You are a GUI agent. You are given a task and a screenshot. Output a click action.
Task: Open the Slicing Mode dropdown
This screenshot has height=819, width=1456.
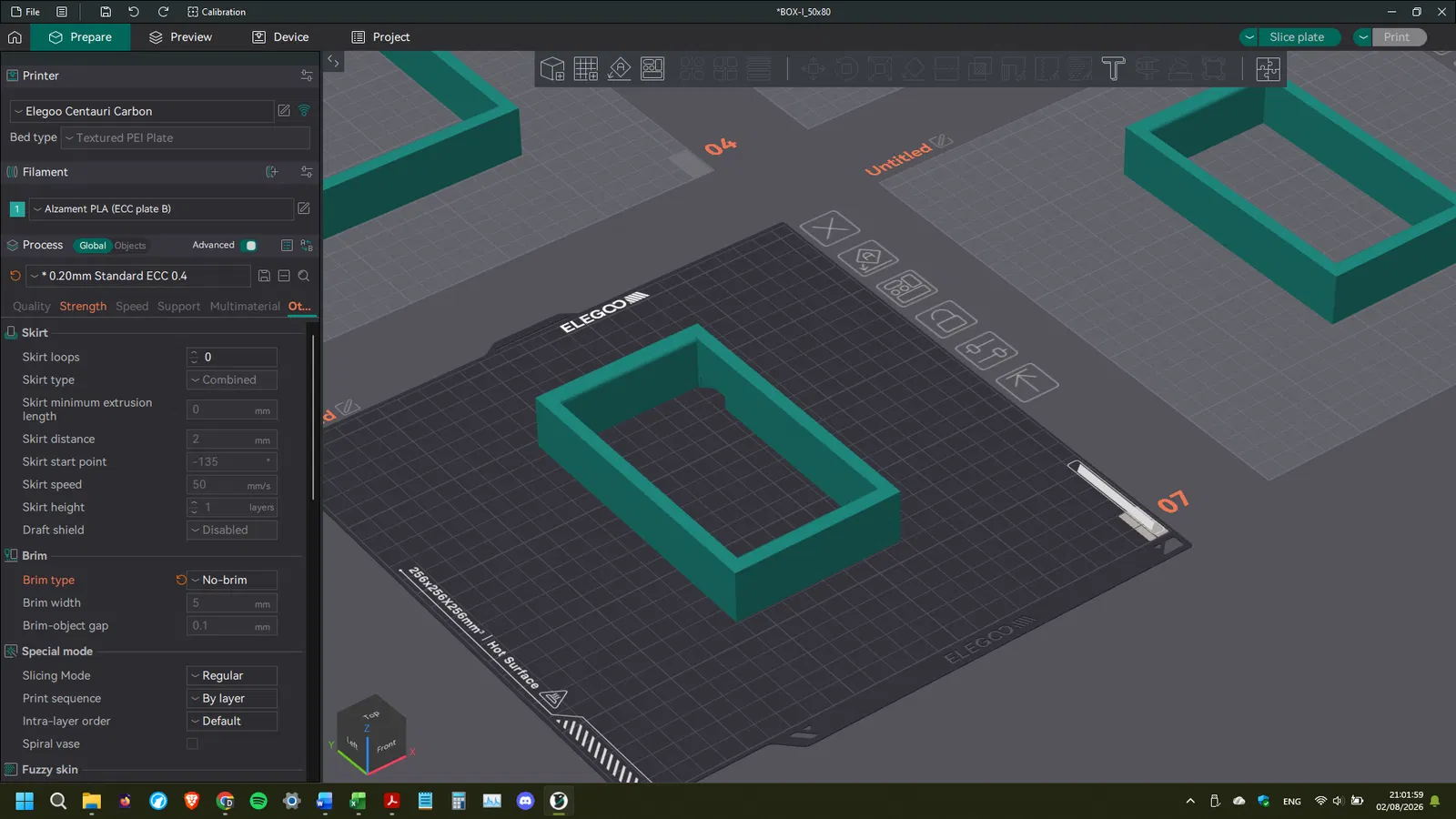click(232, 676)
